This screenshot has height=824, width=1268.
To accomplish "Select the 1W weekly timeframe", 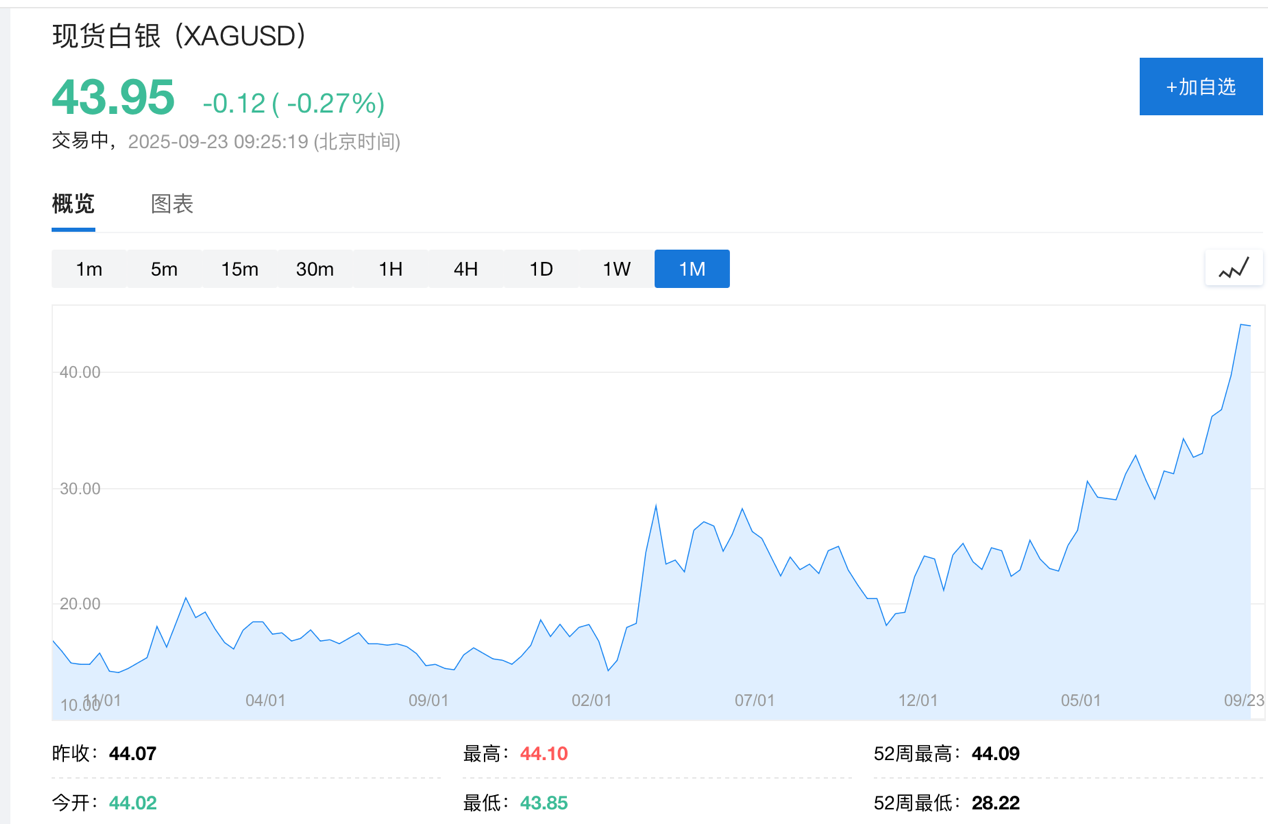I will (616, 268).
